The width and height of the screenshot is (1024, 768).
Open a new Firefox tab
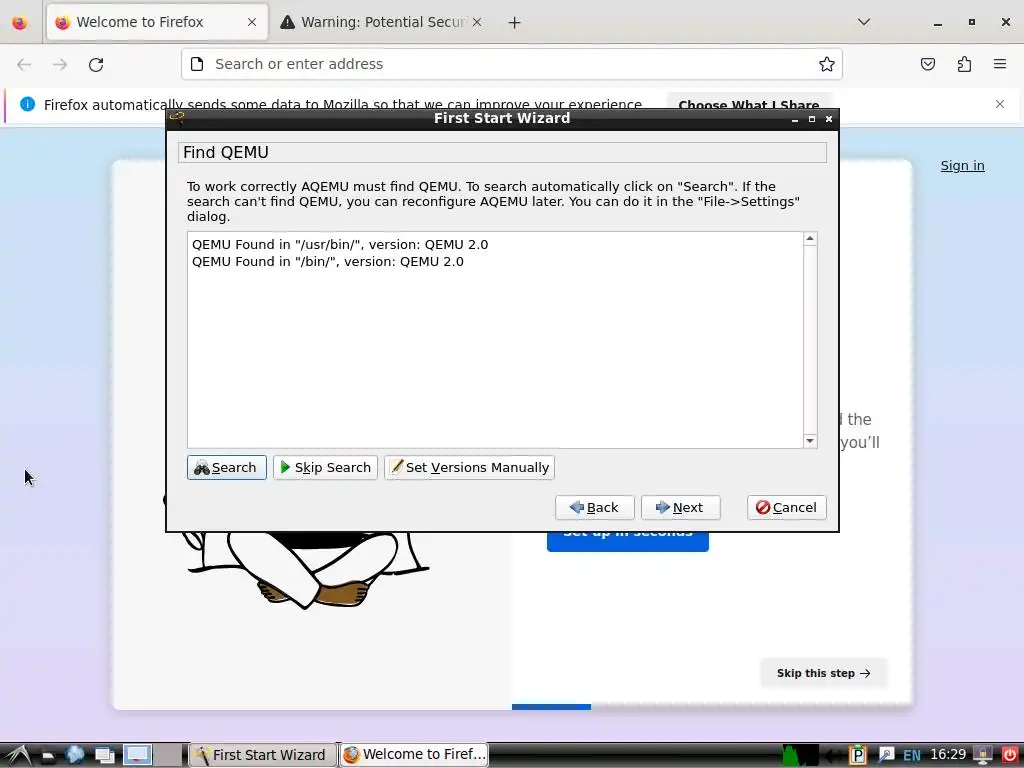click(x=515, y=23)
